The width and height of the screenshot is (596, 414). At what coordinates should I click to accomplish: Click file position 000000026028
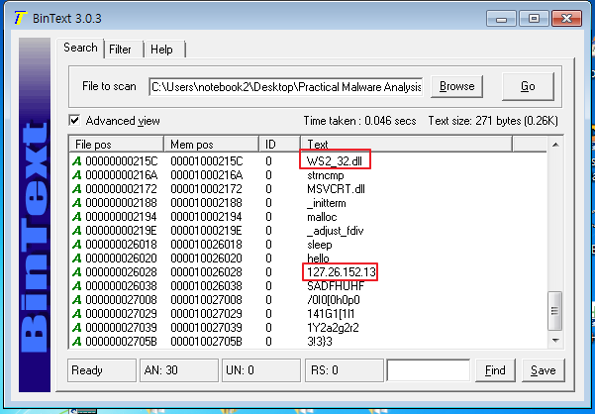tap(121, 272)
